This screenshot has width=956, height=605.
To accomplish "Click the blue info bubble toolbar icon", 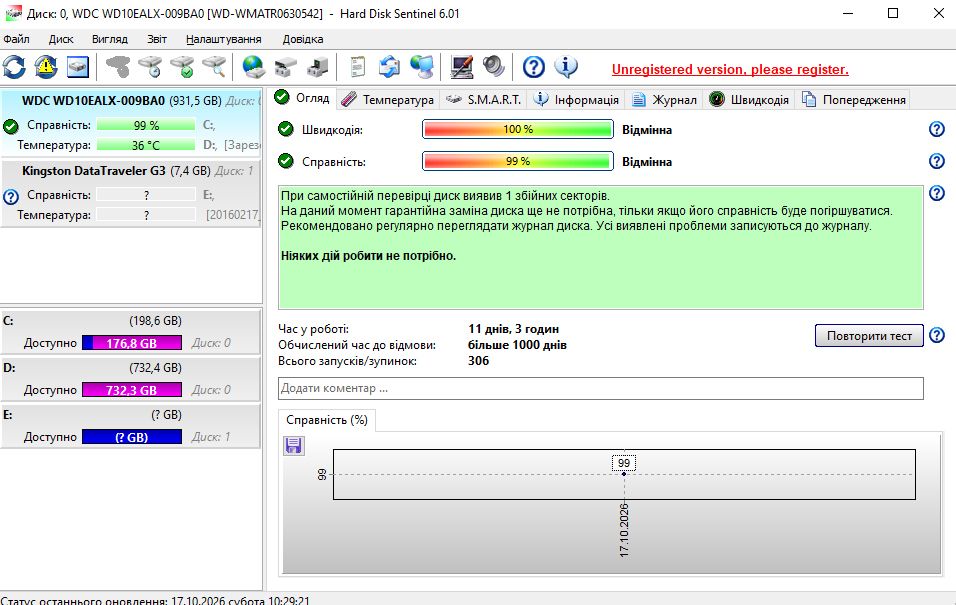I will 566,67.
